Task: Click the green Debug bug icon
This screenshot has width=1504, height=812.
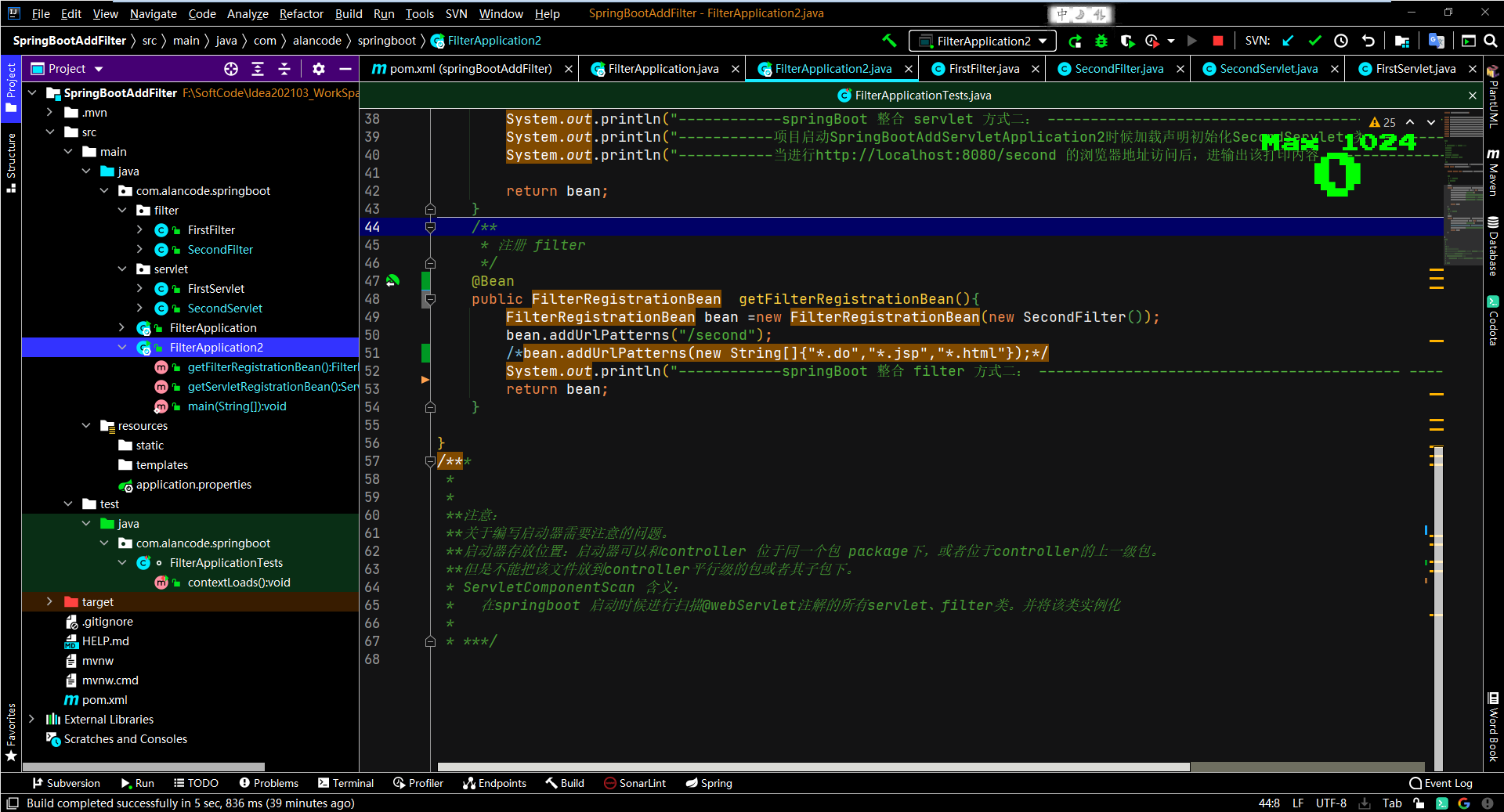Action: point(1101,41)
